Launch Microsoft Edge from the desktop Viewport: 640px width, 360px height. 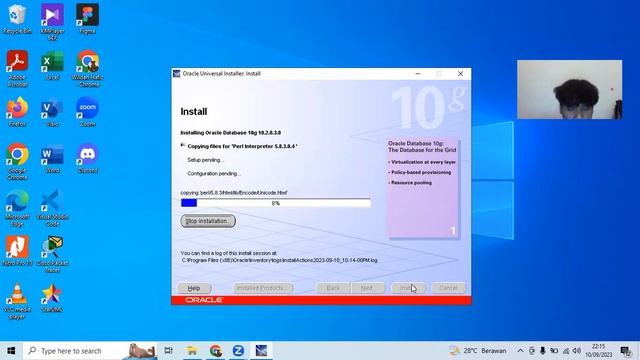(17, 208)
